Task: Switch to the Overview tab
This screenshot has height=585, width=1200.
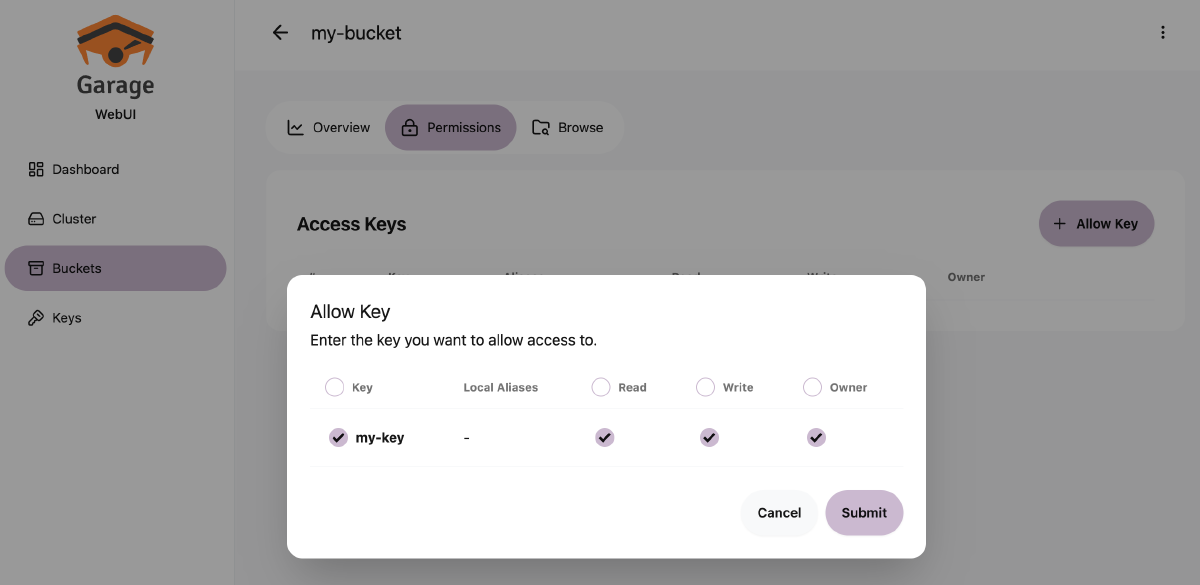Action: point(328,128)
